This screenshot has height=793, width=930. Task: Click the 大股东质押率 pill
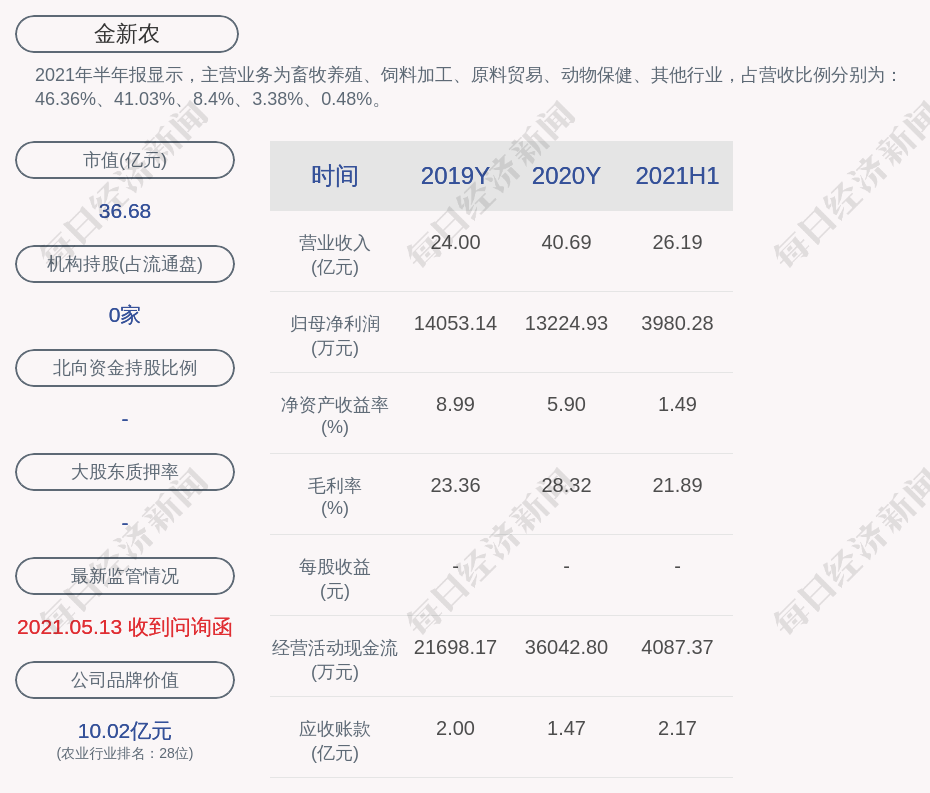(x=125, y=472)
